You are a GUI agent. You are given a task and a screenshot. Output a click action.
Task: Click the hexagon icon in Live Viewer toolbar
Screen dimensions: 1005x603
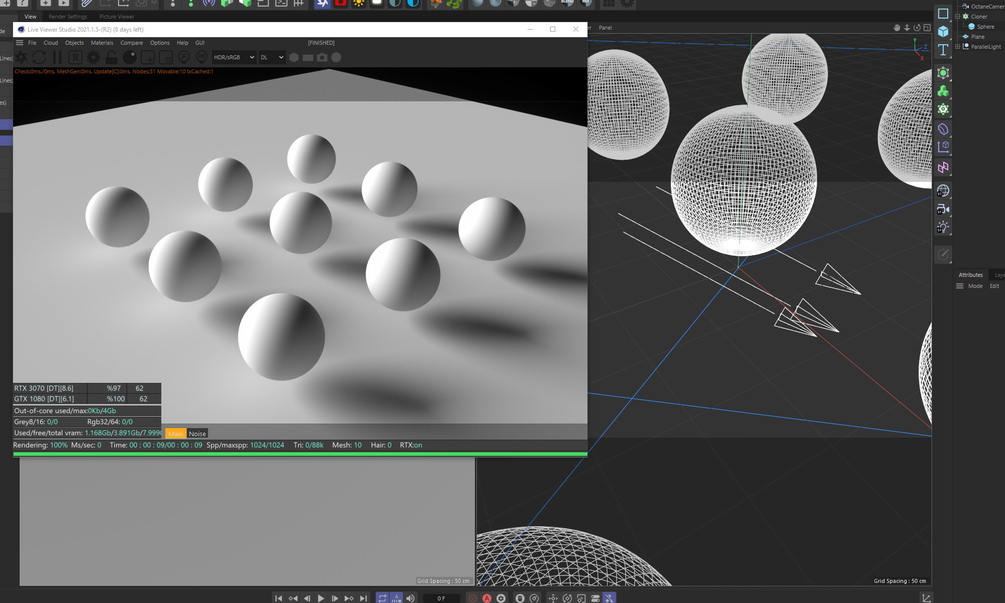coord(294,57)
